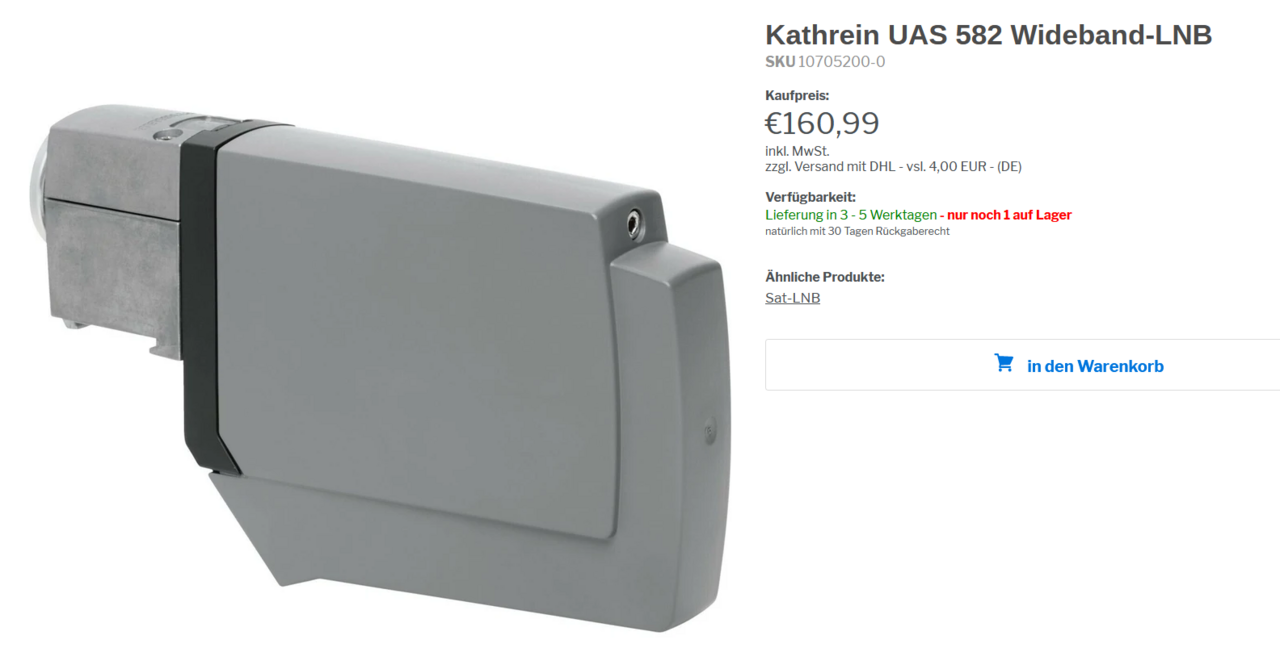Click the F-connector port on the LNB
Image resolution: width=1280 pixels, height=648 pixels.
point(634,224)
